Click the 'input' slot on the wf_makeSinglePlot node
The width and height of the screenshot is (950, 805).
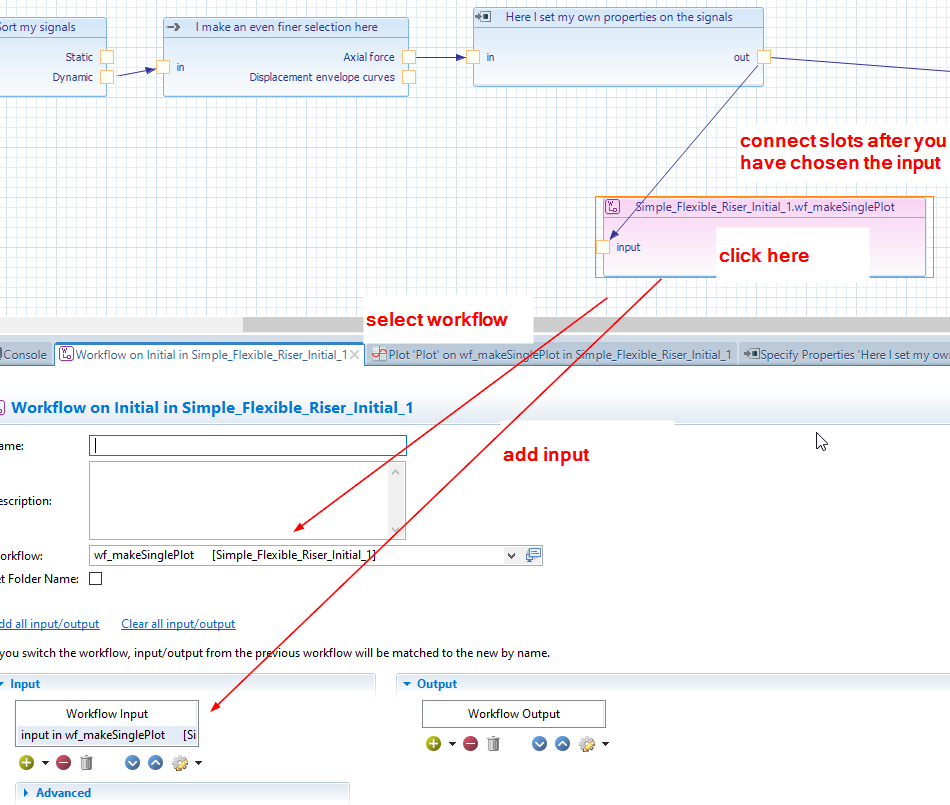point(603,247)
